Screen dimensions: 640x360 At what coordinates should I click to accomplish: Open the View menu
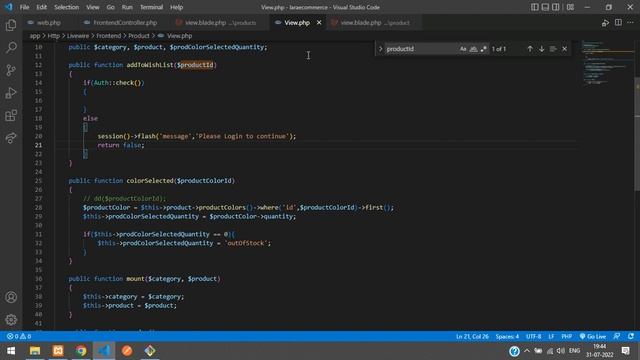coord(93,7)
